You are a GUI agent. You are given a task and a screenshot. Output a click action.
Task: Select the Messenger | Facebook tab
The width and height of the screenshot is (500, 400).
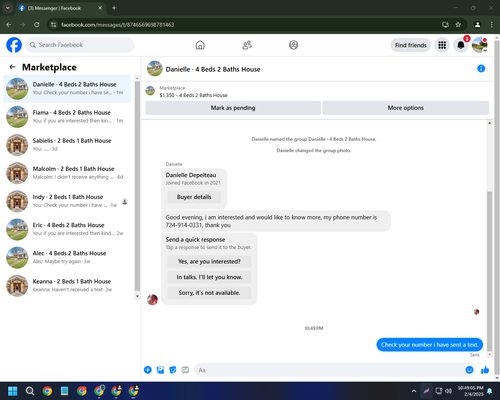(x=61, y=8)
